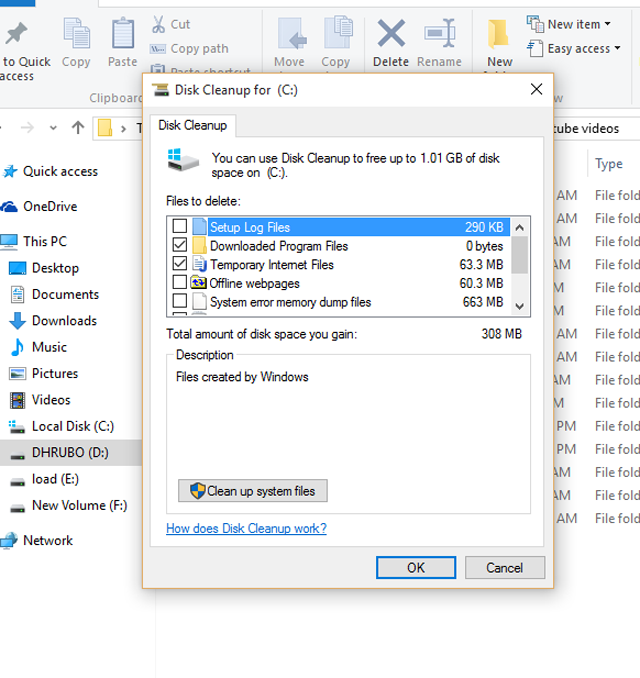Click the Copy icon in Clipboard group
The height and width of the screenshot is (678, 640).
pyautogui.click(x=76, y=33)
